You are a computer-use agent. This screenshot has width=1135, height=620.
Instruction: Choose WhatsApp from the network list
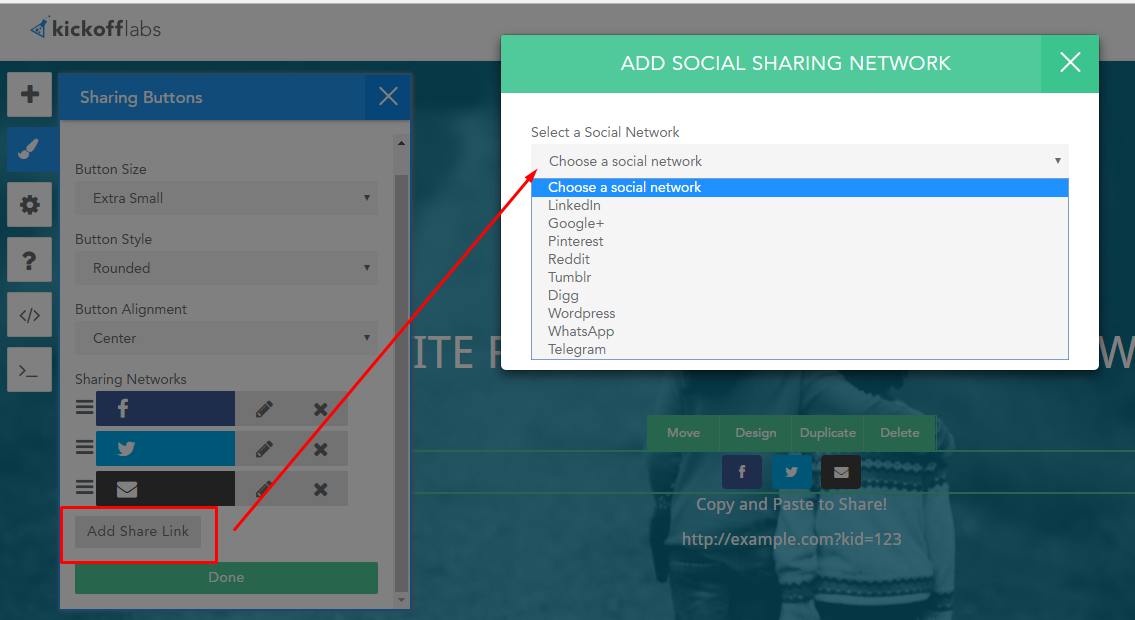tap(800, 331)
